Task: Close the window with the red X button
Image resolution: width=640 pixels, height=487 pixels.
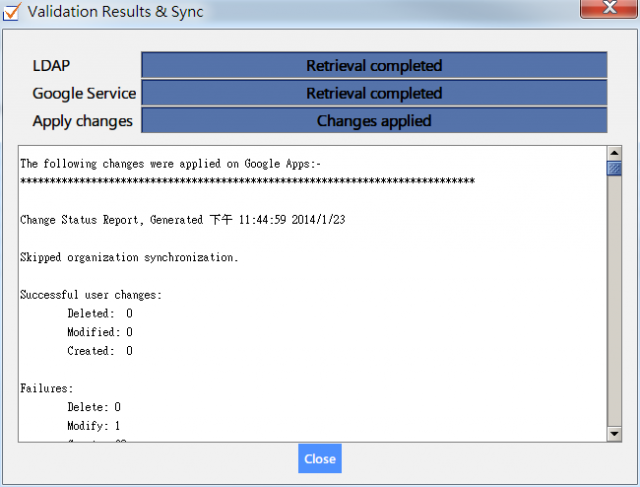Action: pos(609,8)
